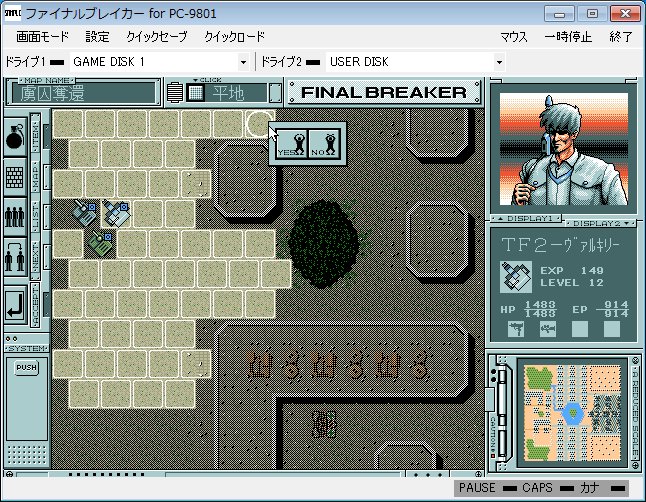The width and height of the screenshot is (646, 502).
Task: Click the ACCEPT return arrow icon
Action: click(16, 304)
